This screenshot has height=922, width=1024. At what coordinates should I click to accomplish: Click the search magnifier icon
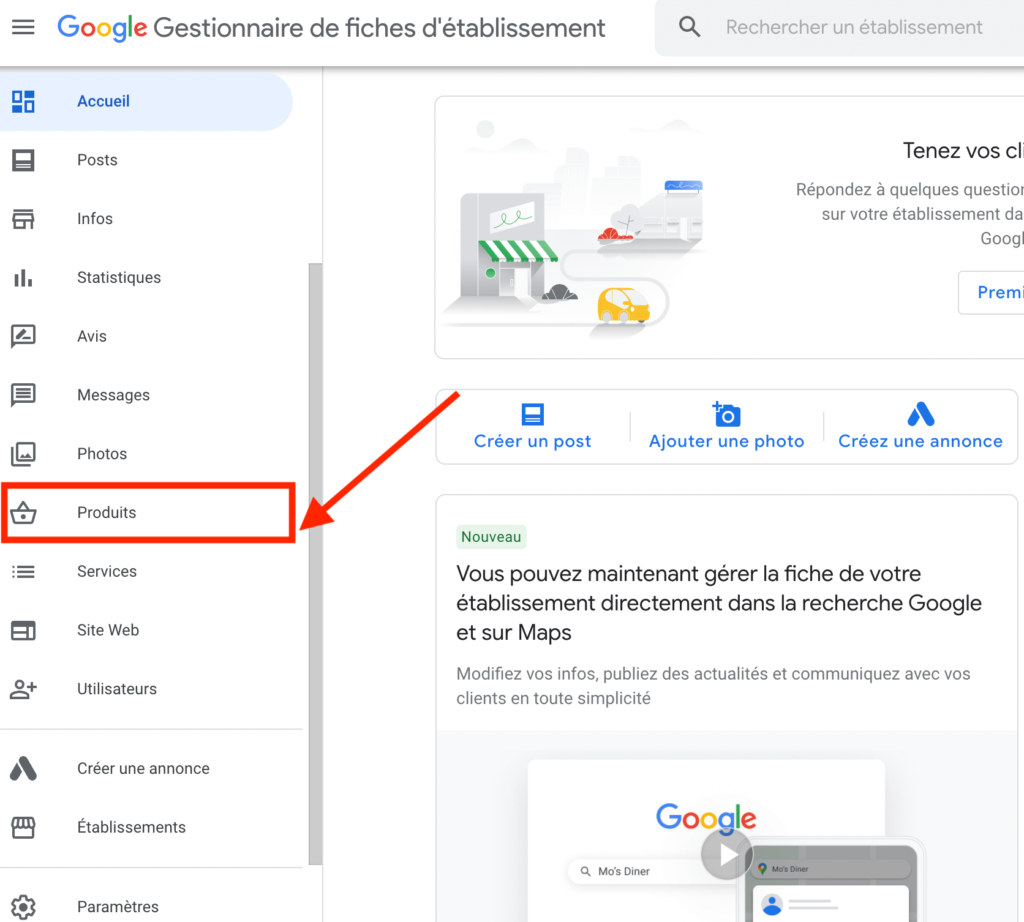pyautogui.click(x=690, y=27)
